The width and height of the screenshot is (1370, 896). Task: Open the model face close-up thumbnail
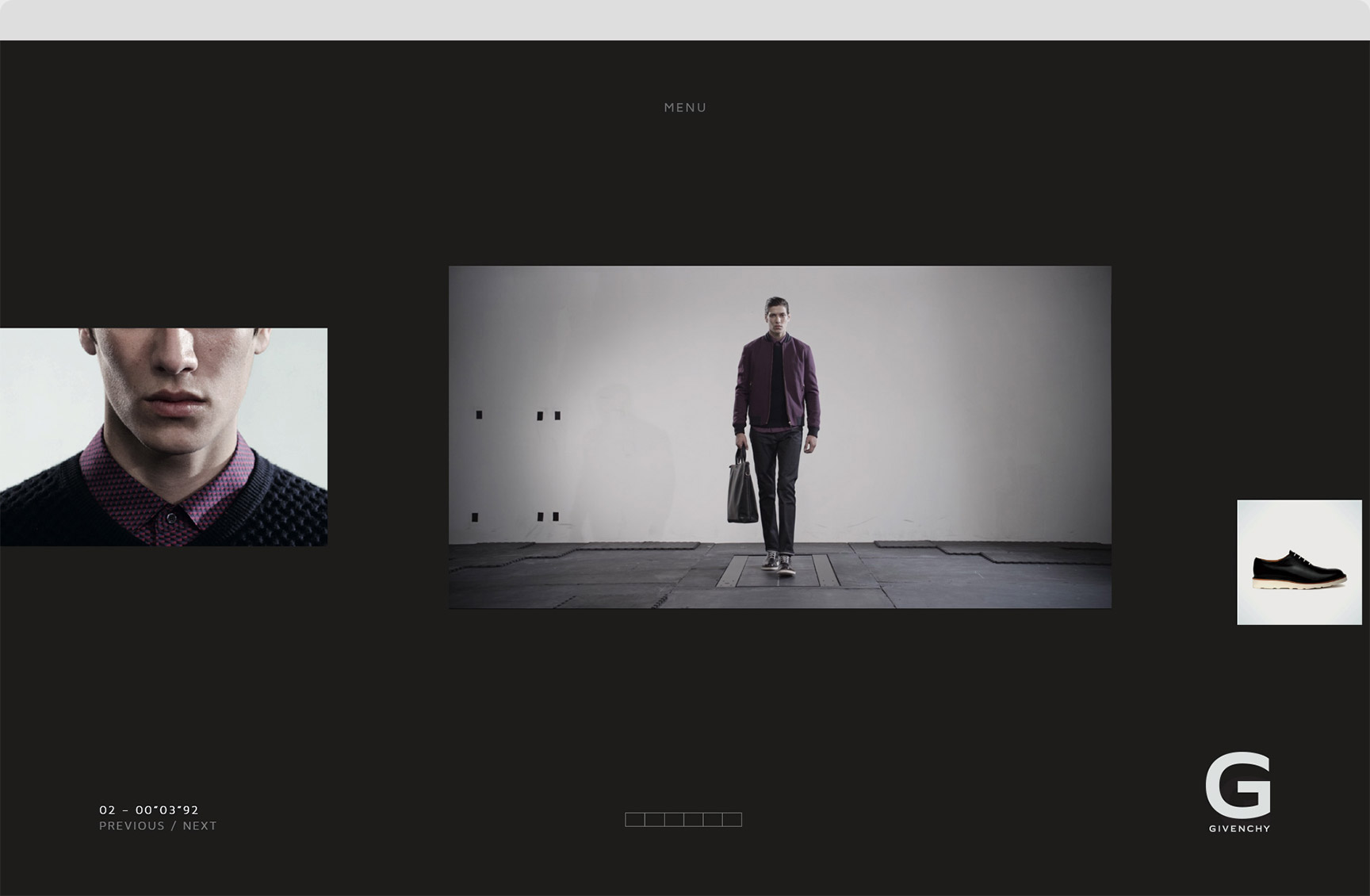click(163, 437)
